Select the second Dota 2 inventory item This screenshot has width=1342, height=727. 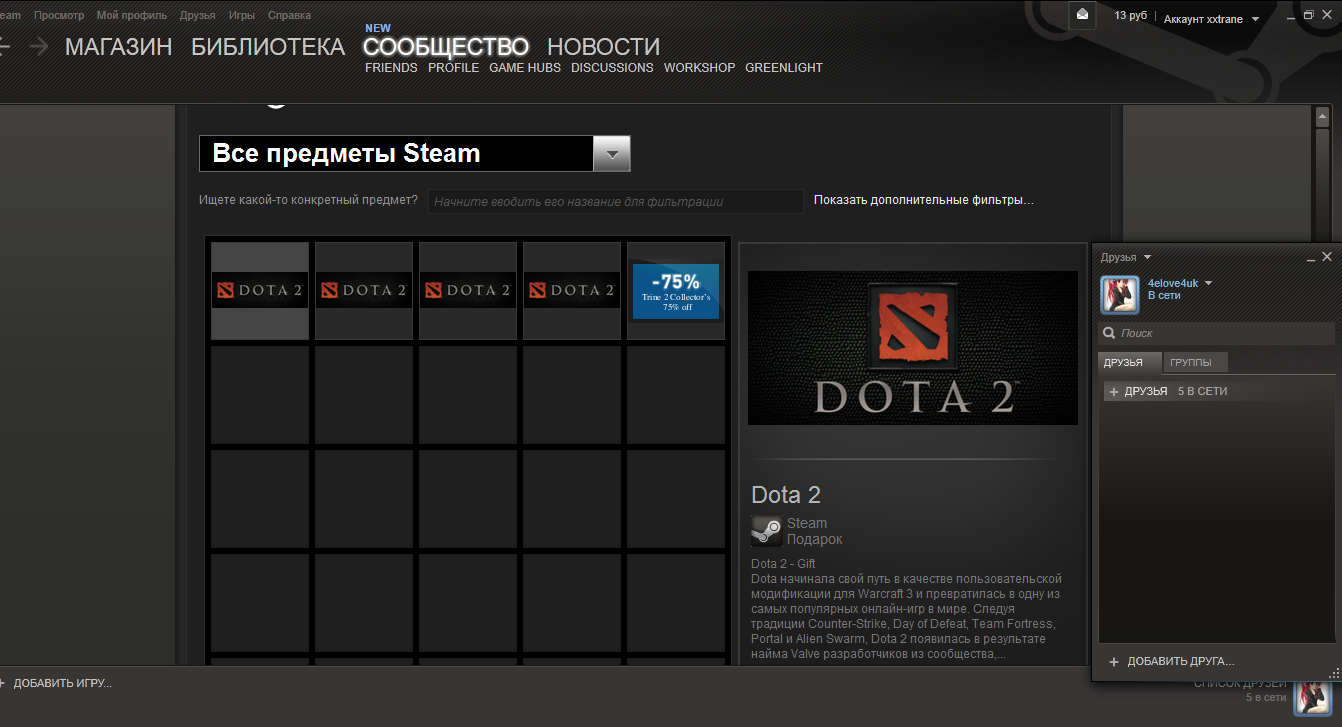pyautogui.click(x=364, y=290)
